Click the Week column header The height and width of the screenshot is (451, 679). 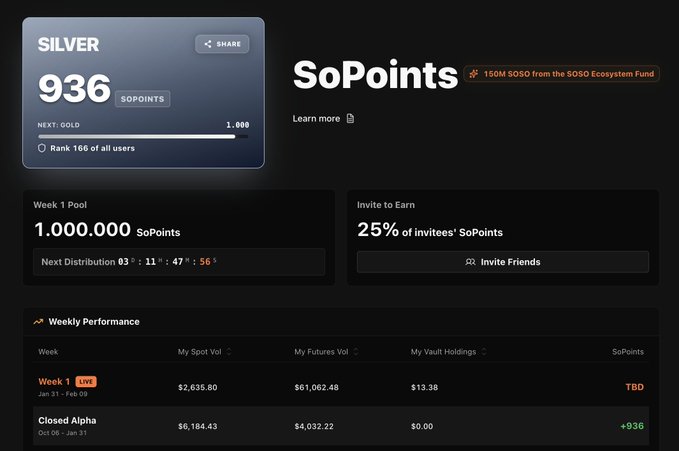tap(48, 352)
